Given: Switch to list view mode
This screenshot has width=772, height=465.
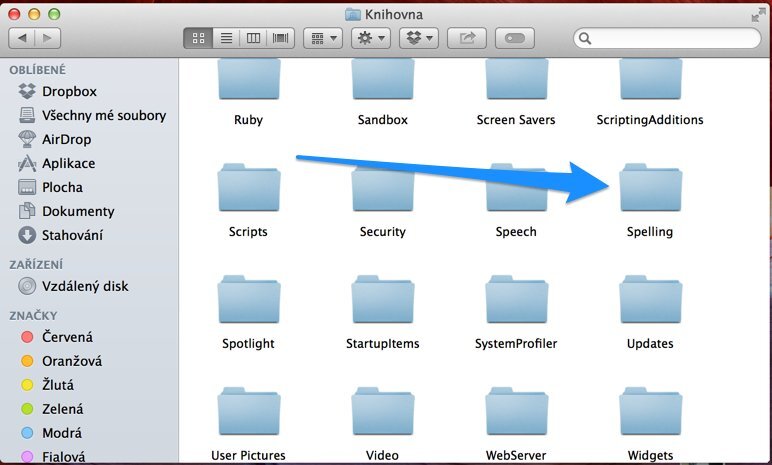Looking at the screenshot, I should [226, 38].
